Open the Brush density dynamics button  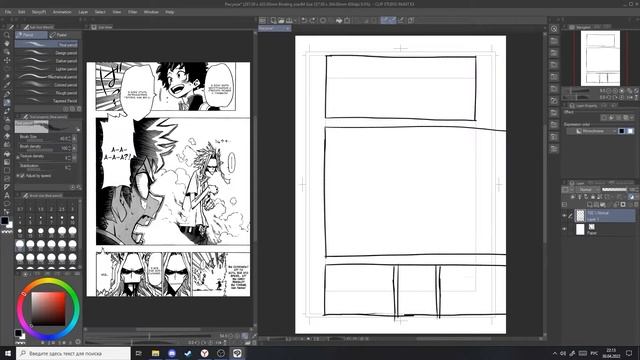[x=74, y=148]
